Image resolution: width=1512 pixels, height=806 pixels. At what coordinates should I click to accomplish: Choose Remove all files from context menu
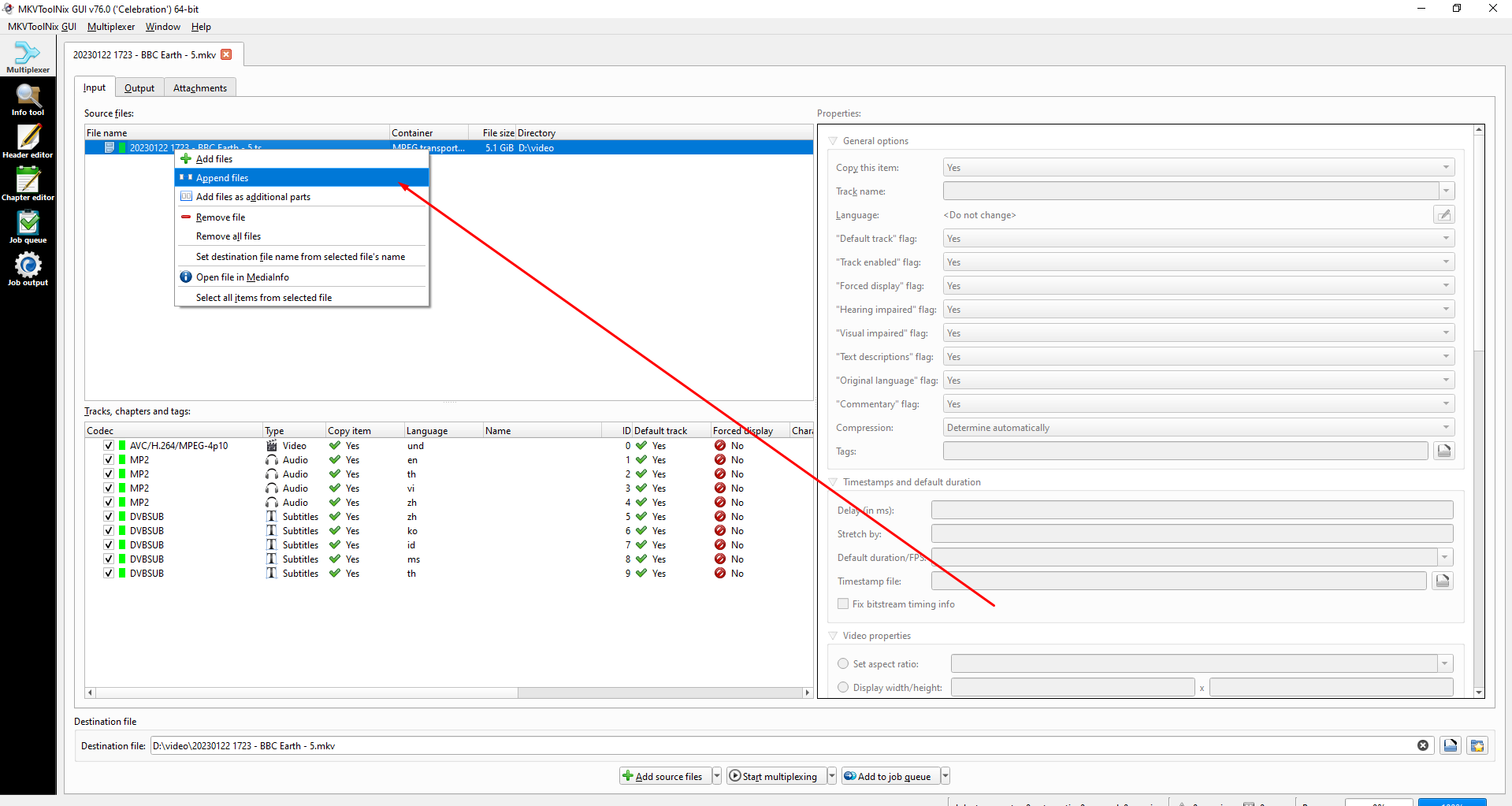tap(302, 236)
